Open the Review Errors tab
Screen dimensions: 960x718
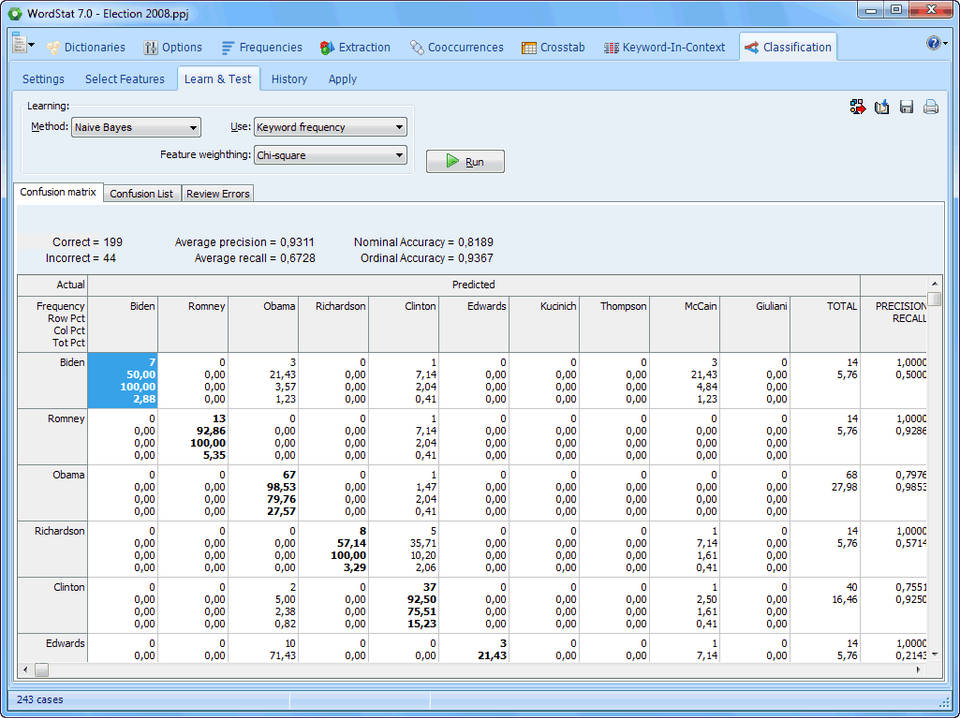[x=218, y=194]
